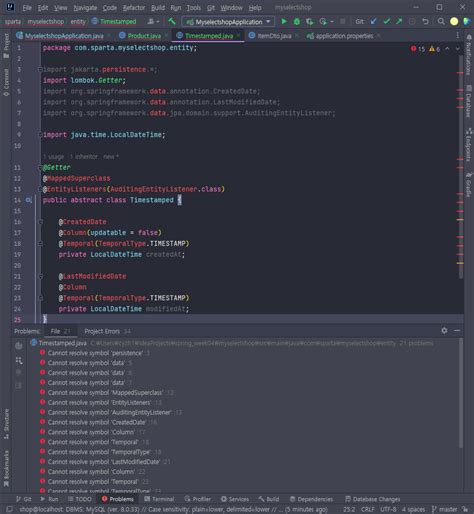Click Reanalyze File icon in Problems sidebar
Viewport: 474px width, 514px height.
tap(19, 346)
